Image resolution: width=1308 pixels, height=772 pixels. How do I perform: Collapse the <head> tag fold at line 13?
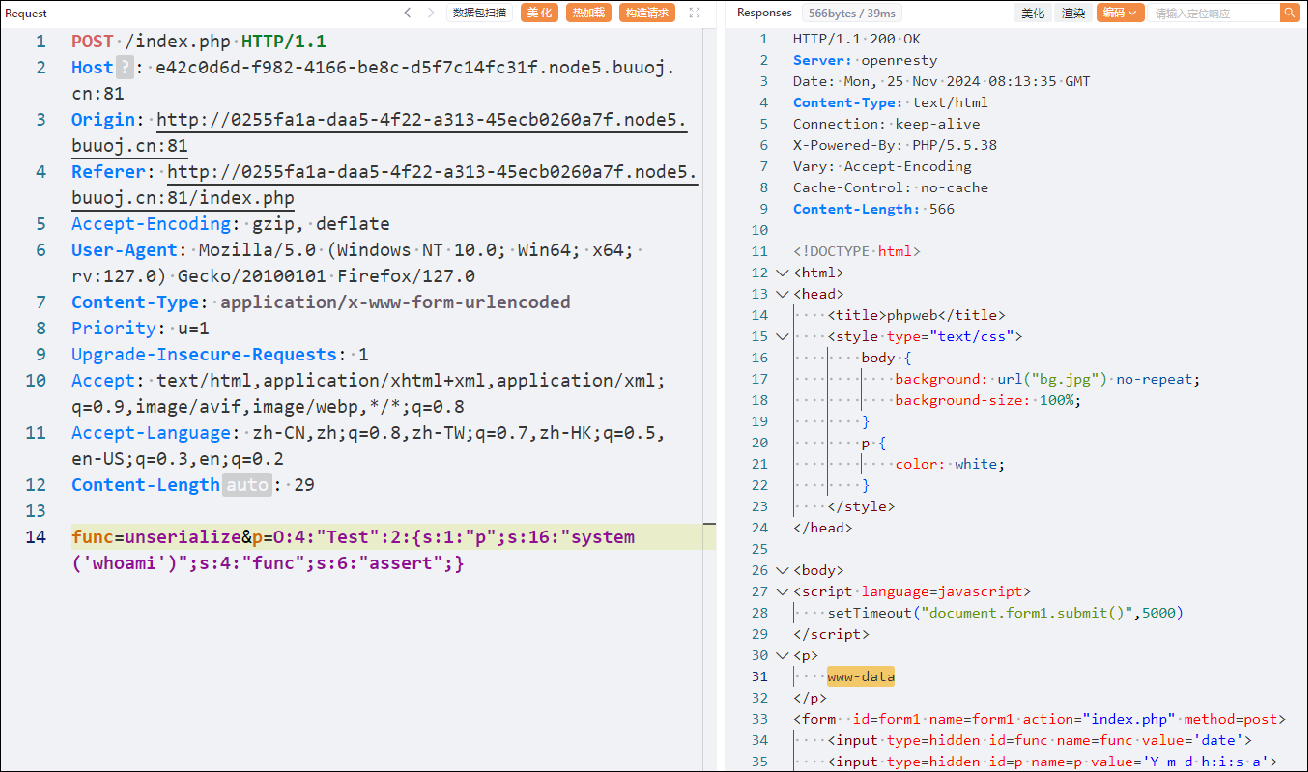[x=782, y=294]
